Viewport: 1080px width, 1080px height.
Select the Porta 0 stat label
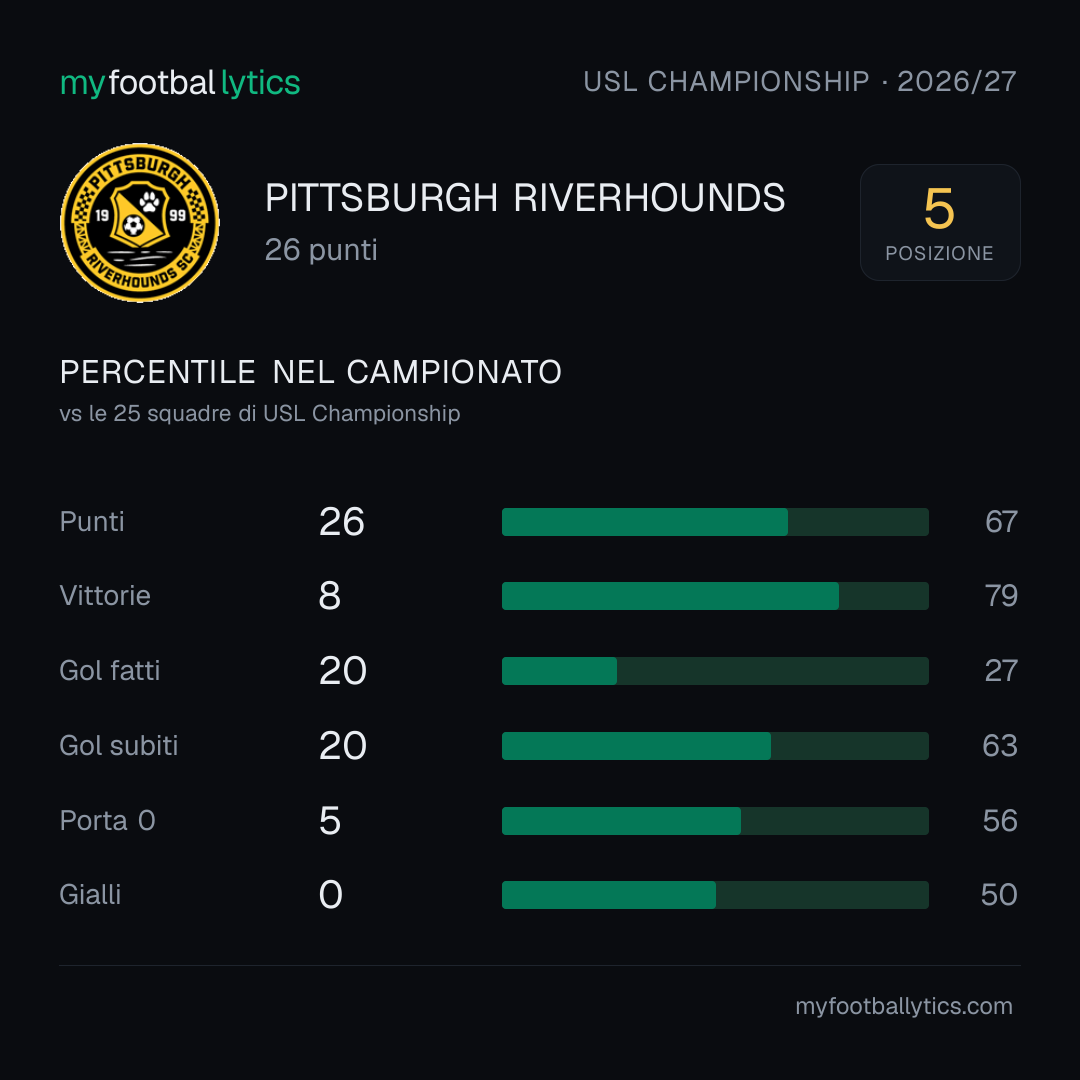[107, 821]
